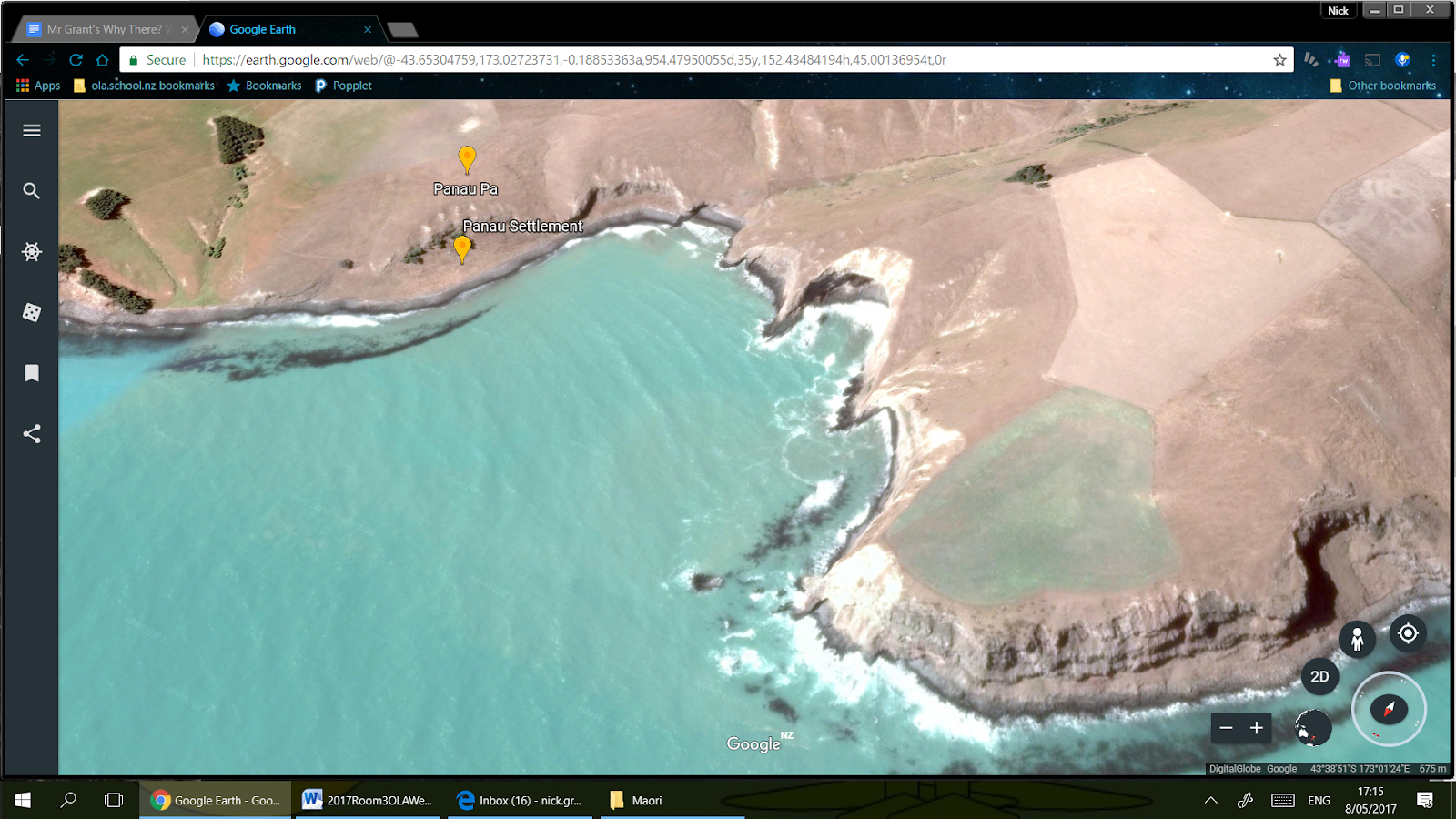Switch to Edge Inbox window
This screenshot has width=1456, height=819.
point(520,800)
